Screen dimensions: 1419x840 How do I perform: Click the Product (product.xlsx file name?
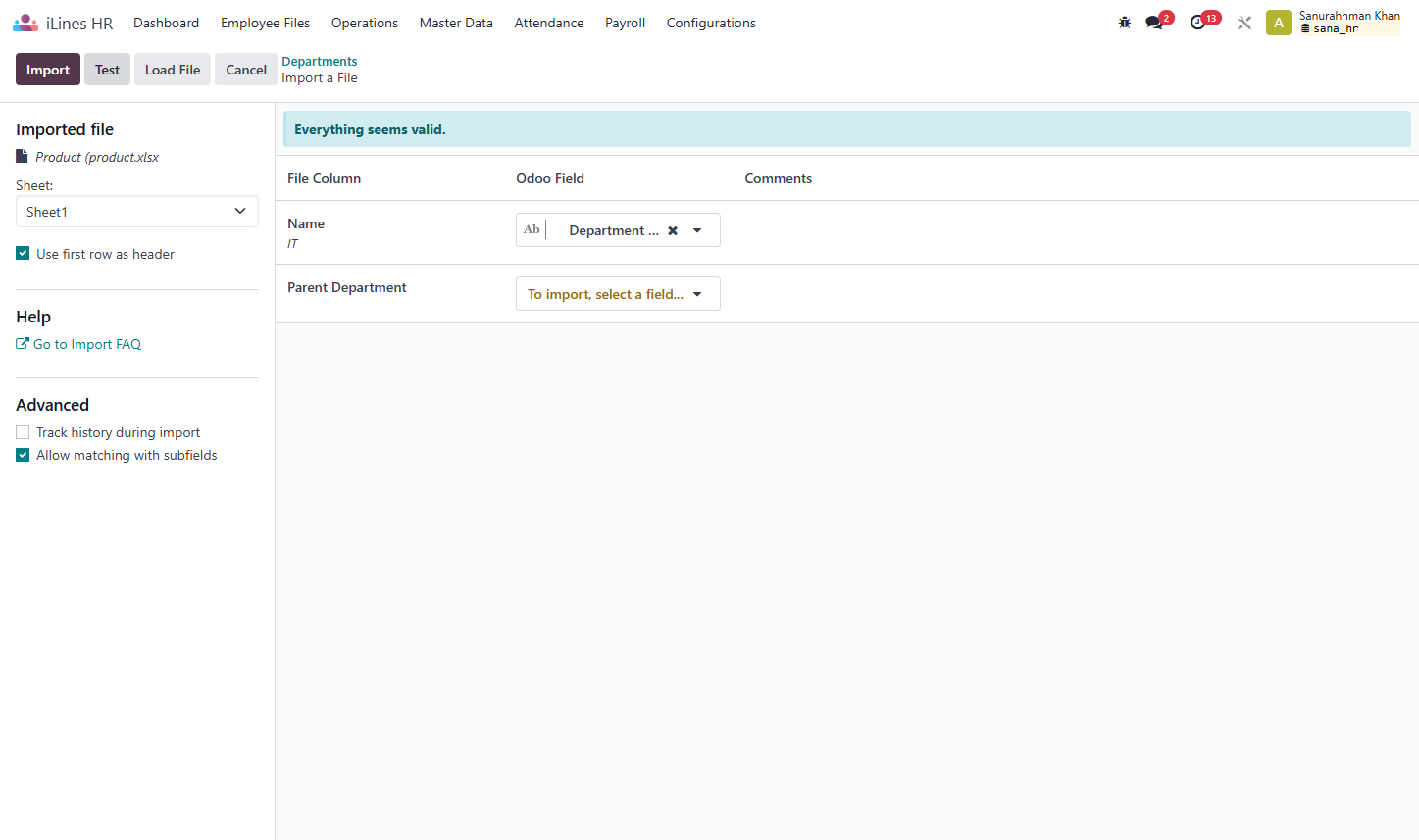97,157
